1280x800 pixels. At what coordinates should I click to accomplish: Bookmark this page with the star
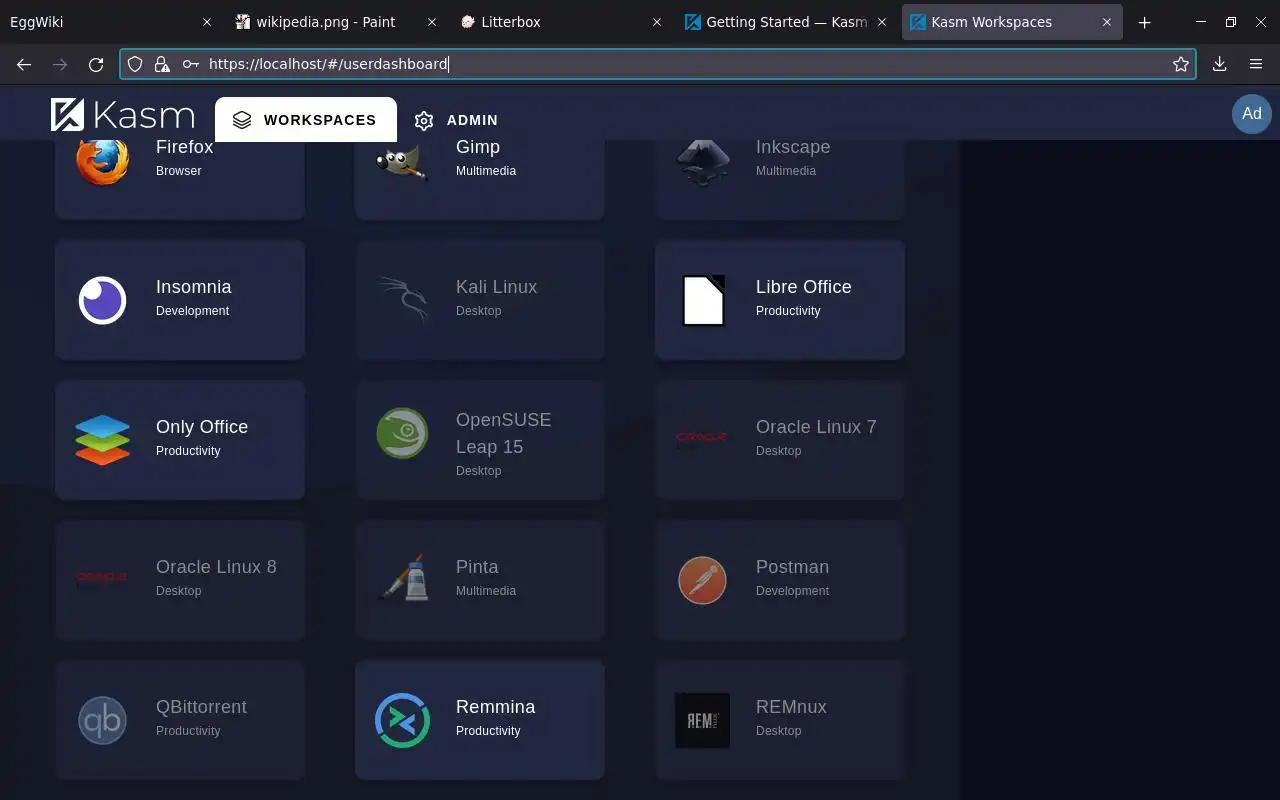[x=1181, y=64]
